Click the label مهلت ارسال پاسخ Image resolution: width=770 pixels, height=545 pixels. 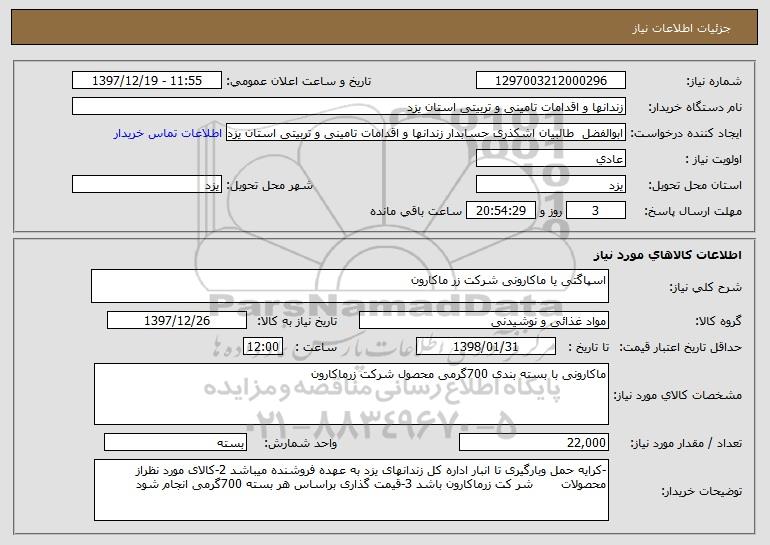tap(693, 212)
